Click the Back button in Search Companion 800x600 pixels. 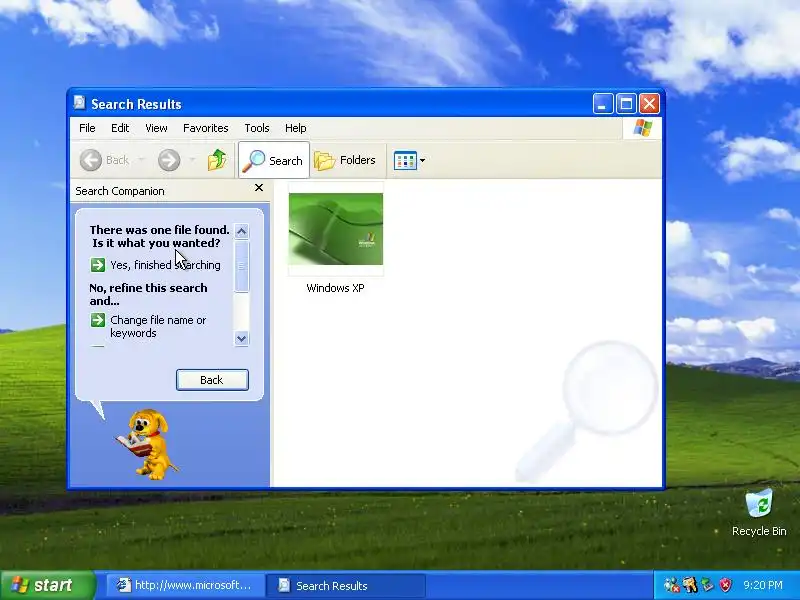212,380
